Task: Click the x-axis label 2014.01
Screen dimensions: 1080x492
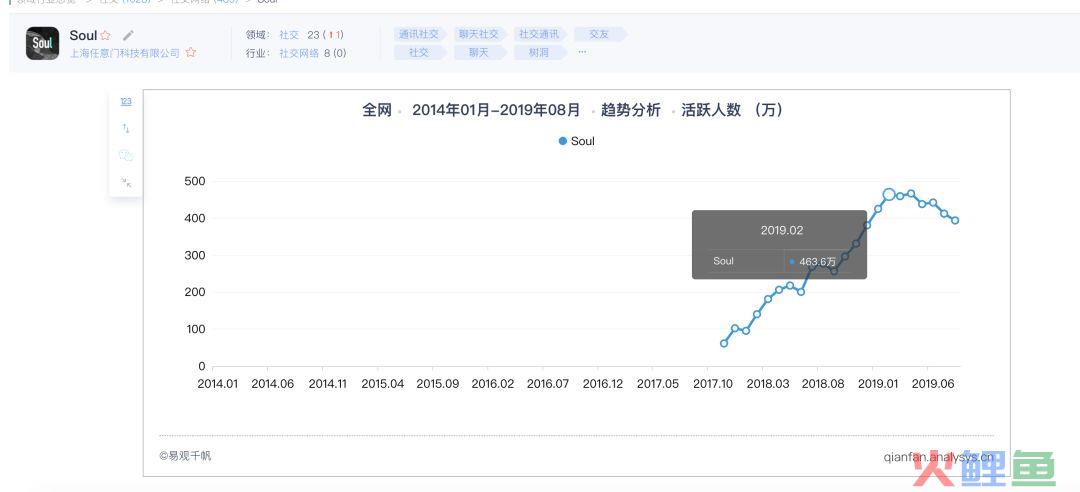Action: 218,385
